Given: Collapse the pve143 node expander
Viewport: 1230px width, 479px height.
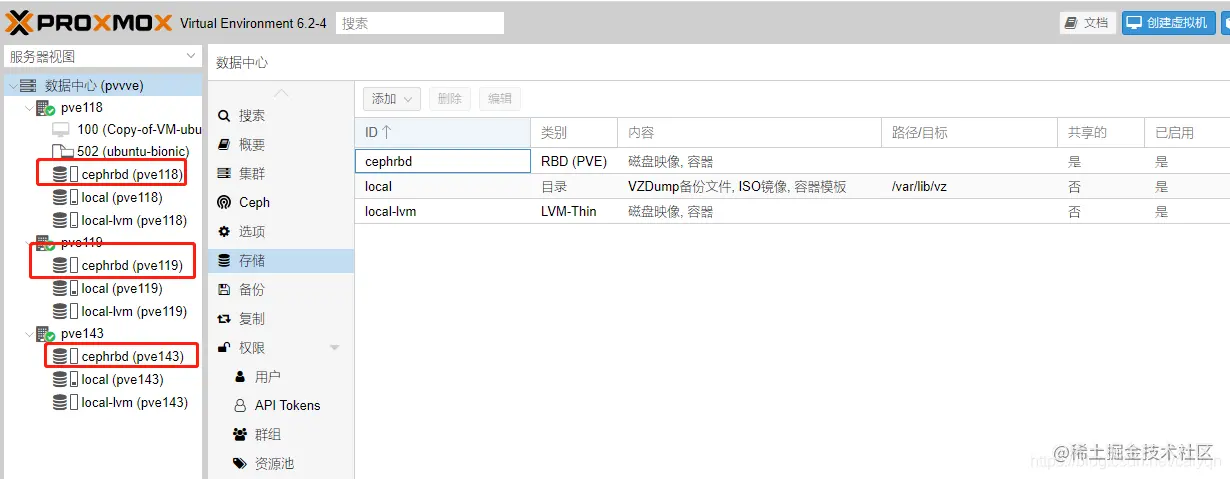Looking at the screenshot, I should coord(28,334).
